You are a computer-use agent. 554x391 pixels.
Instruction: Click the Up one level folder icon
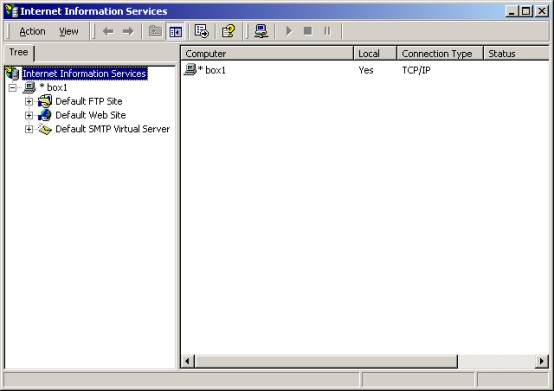(155, 31)
